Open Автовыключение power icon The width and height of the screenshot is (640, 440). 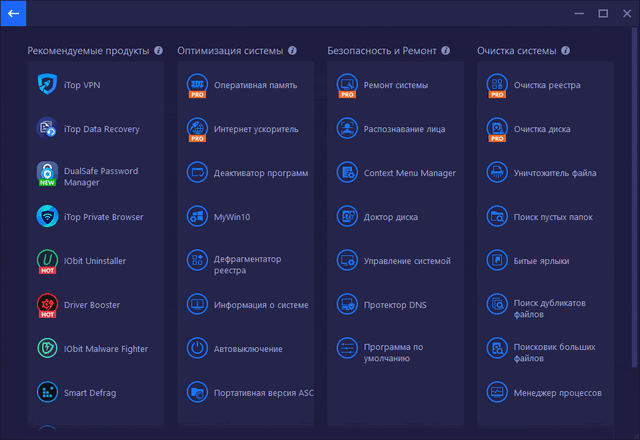[197, 348]
